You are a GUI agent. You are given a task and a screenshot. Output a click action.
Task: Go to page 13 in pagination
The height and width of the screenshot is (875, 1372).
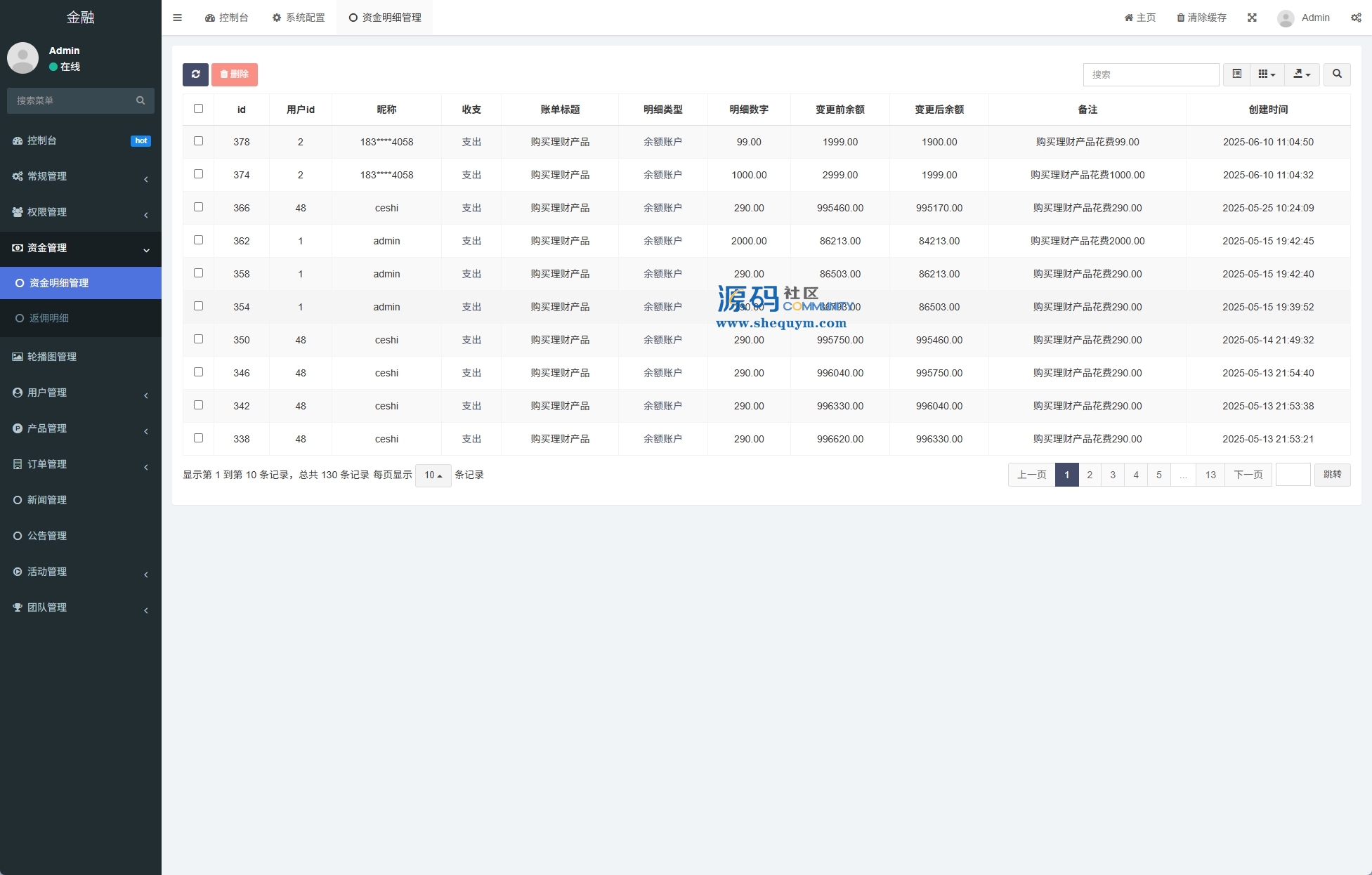pos(1210,475)
